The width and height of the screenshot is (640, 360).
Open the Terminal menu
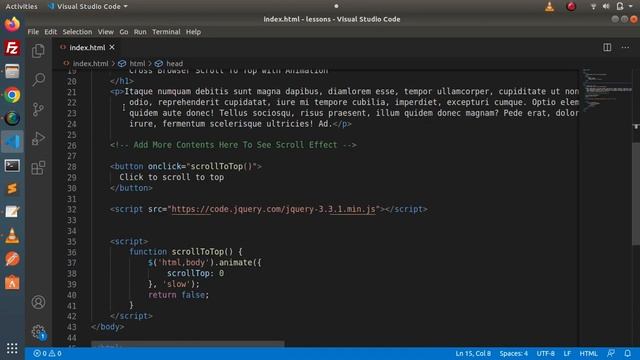point(166,32)
